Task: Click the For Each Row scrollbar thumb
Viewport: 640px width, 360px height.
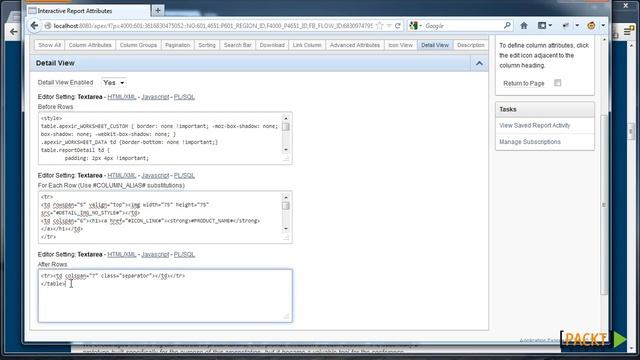Action: (x=286, y=205)
